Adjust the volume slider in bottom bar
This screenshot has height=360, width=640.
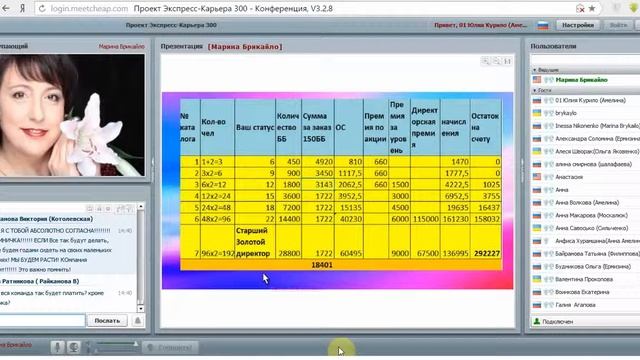click(116, 345)
